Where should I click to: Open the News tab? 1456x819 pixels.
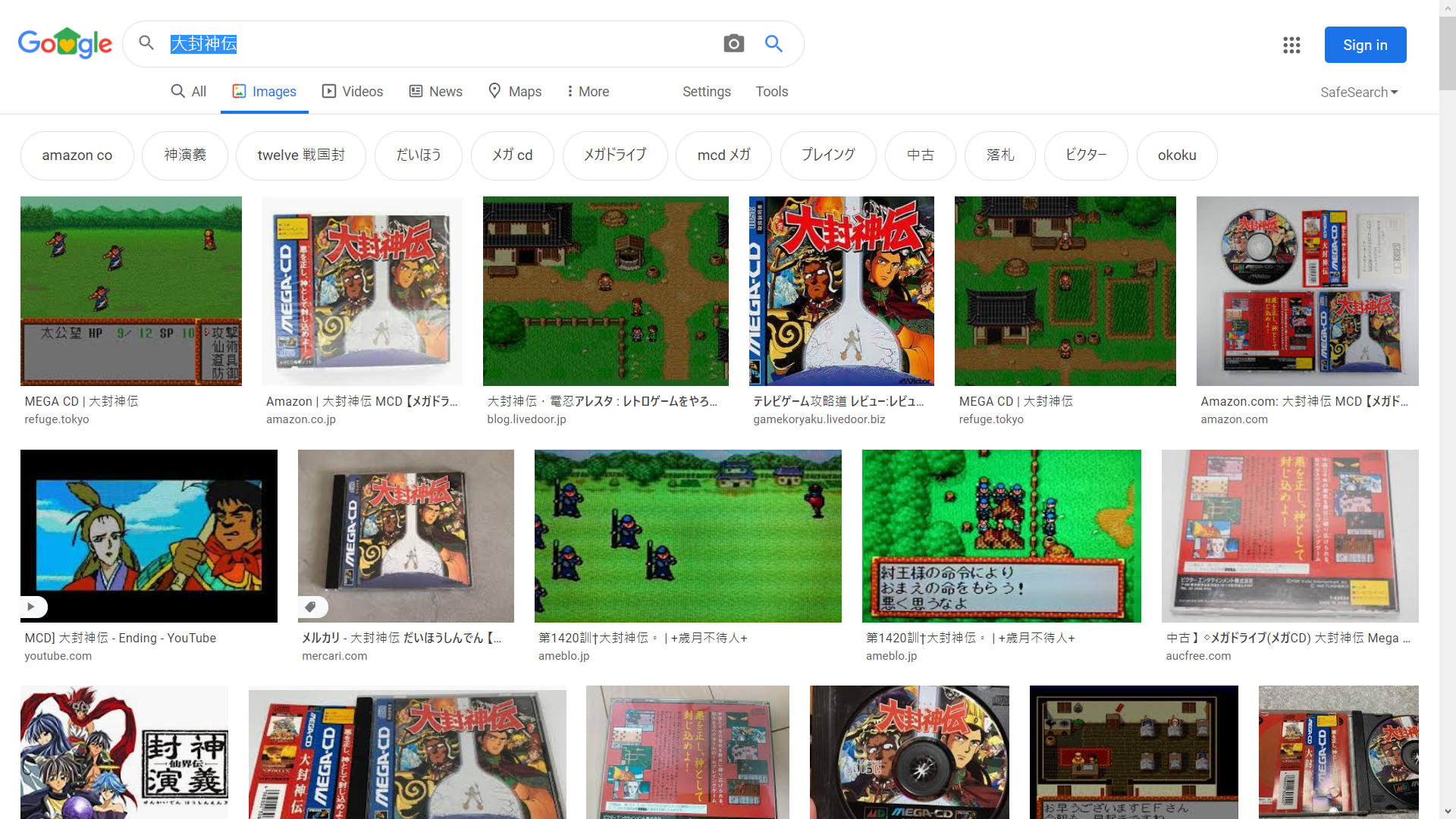click(x=435, y=92)
